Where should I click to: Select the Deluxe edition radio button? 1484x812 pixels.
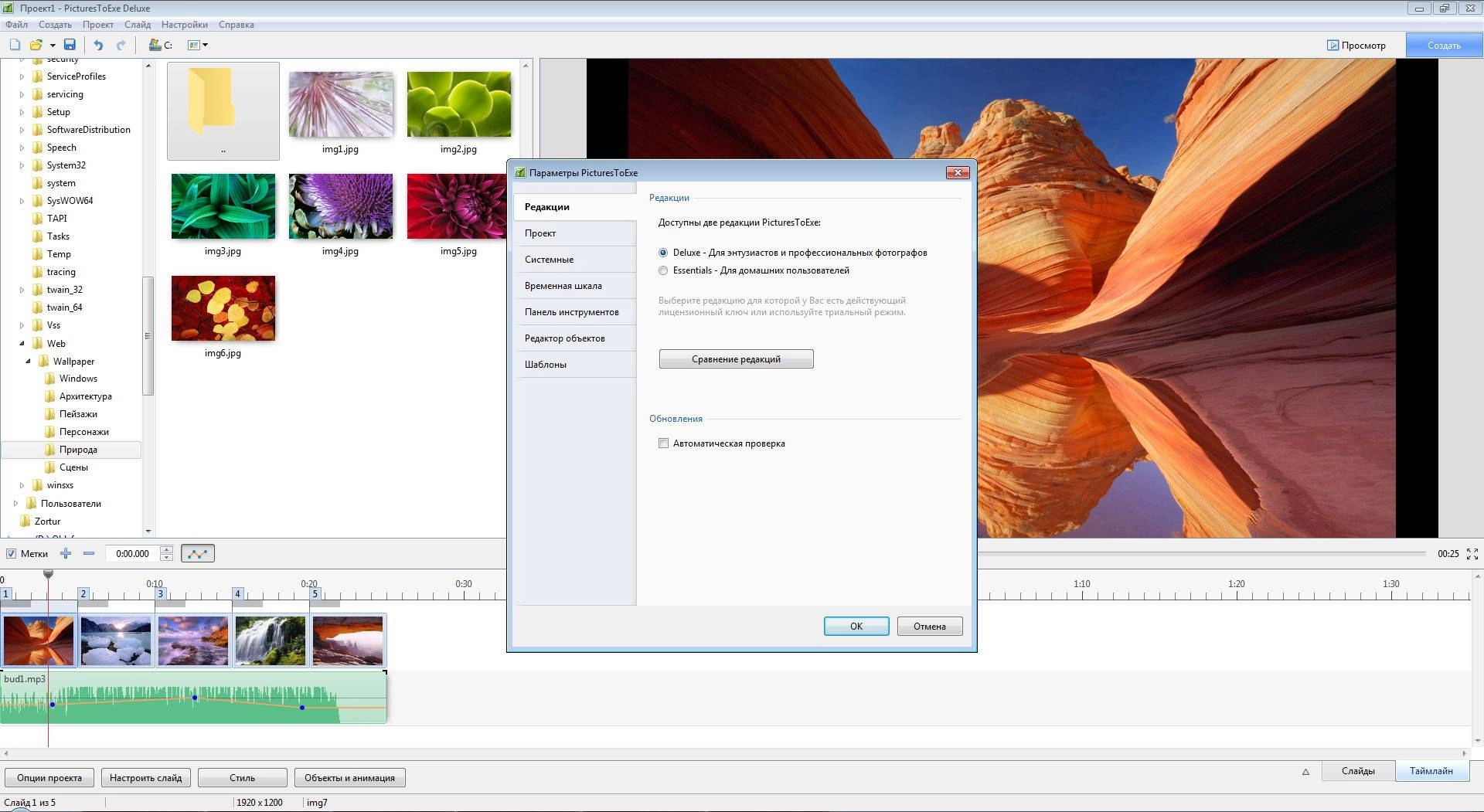point(663,253)
